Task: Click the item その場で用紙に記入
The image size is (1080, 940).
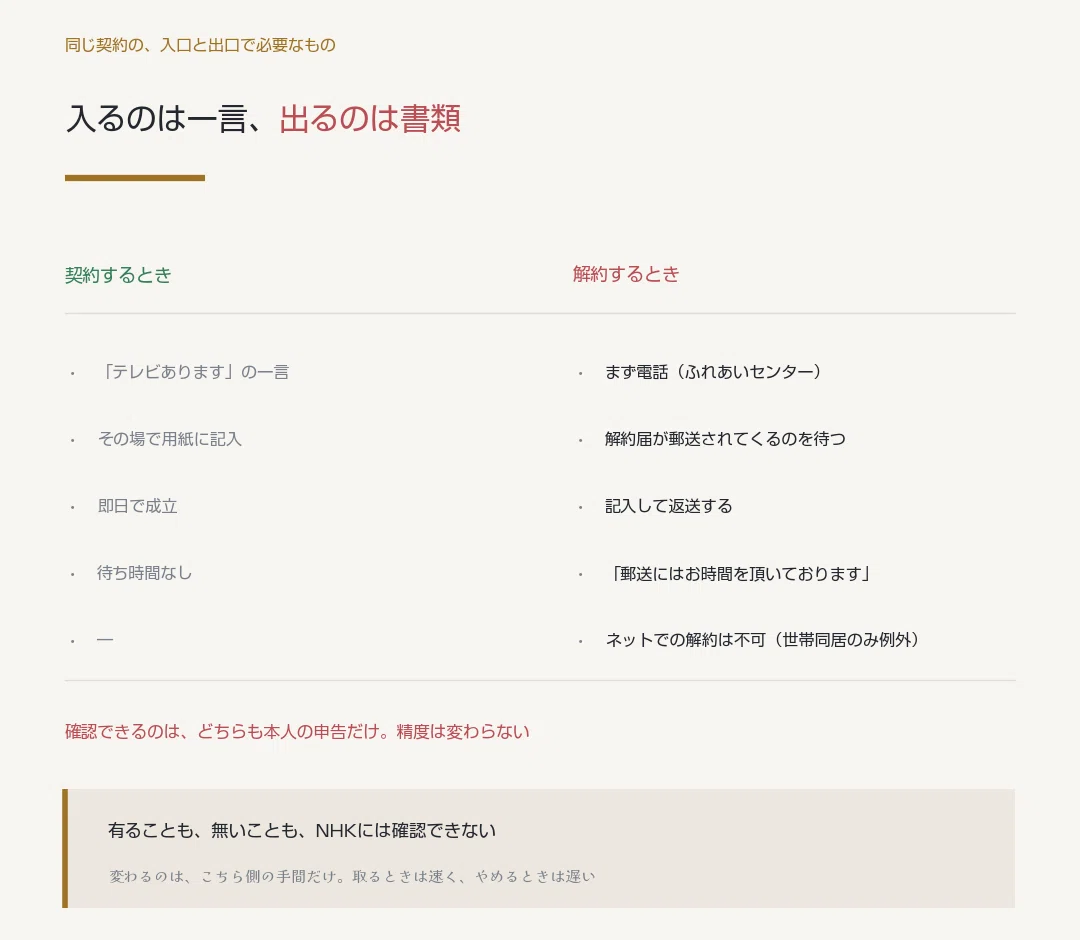Action: click(x=169, y=439)
